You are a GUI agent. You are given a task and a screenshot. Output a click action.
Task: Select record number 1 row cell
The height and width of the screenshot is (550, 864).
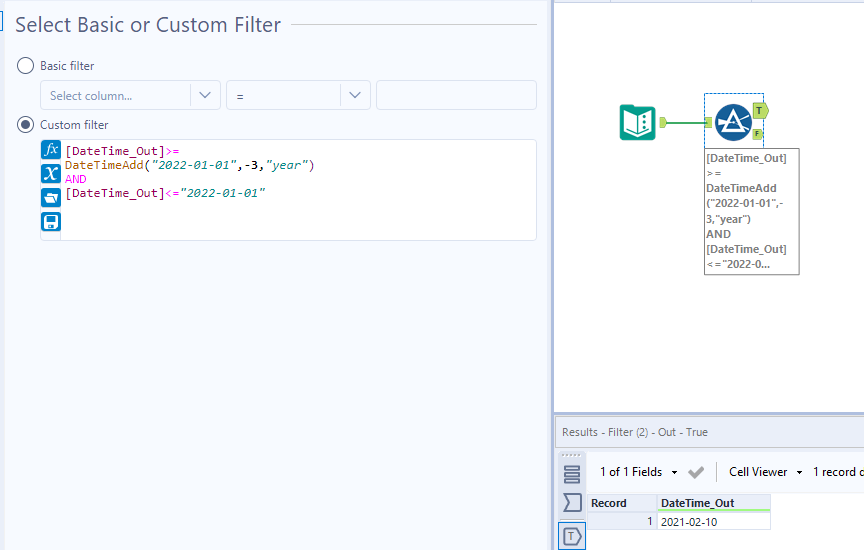(x=622, y=521)
